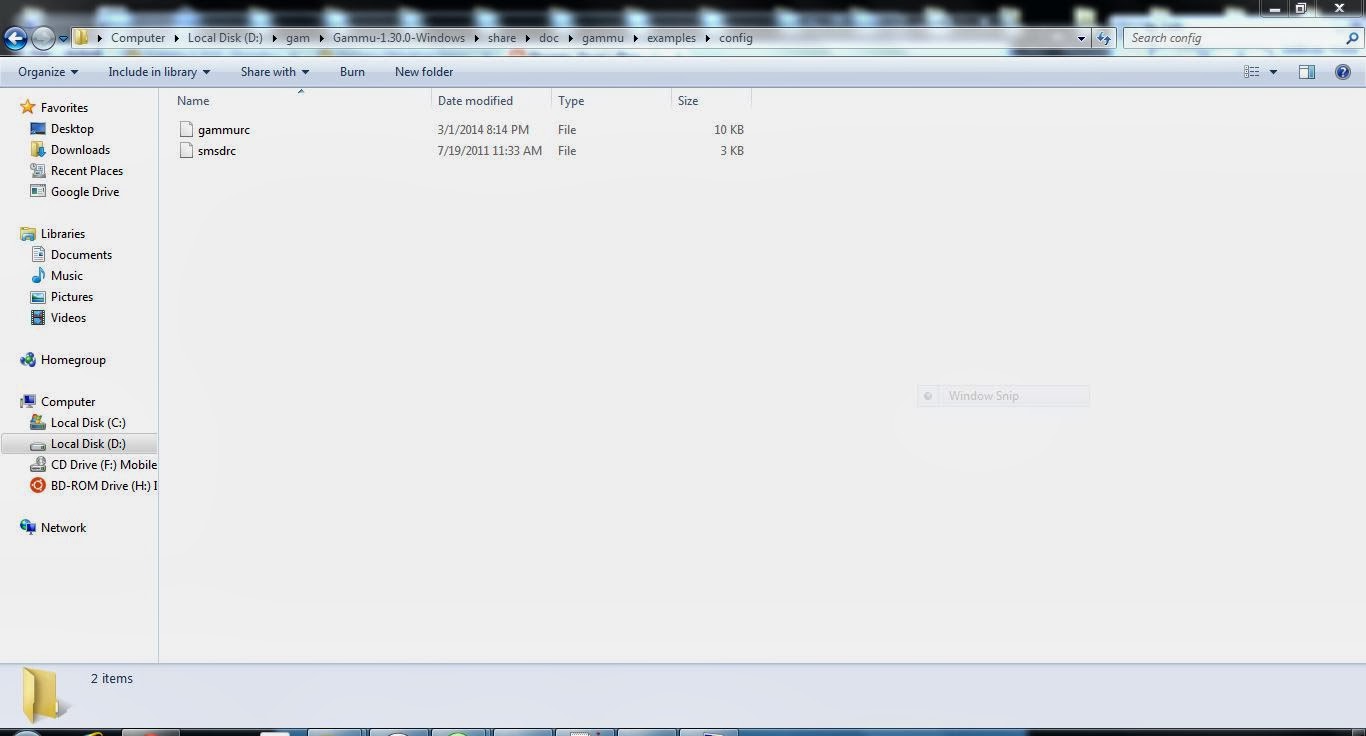Click the Burn toolbar command
Image resolution: width=1366 pixels, height=736 pixels.
click(x=352, y=72)
